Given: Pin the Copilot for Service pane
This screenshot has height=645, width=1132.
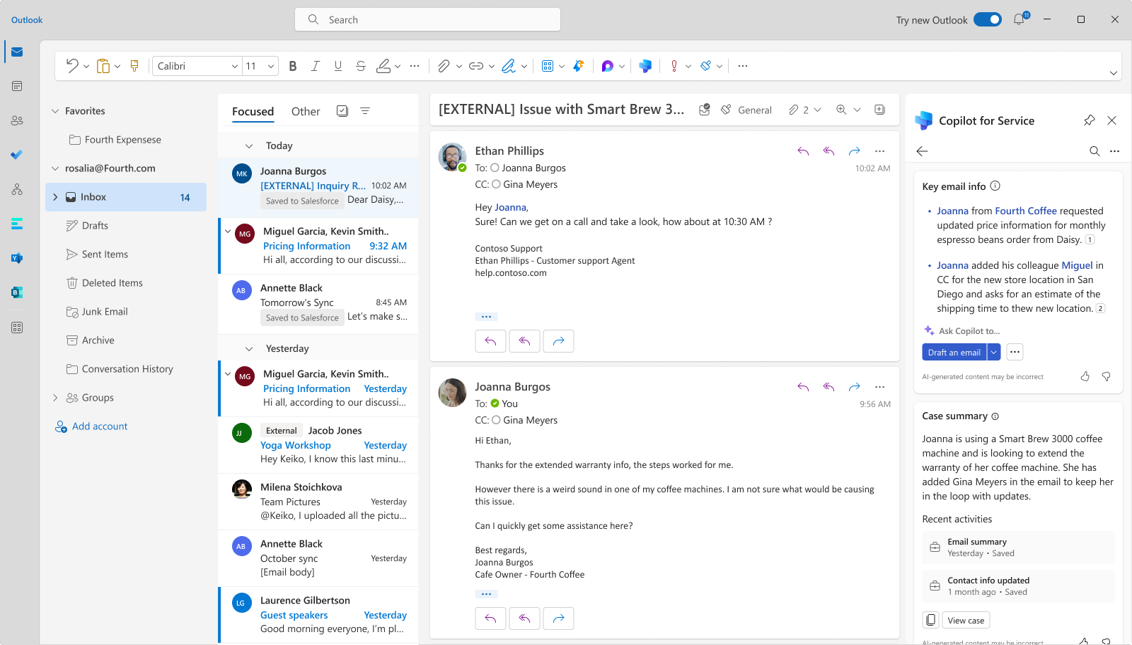Looking at the screenshot, I should coord(1089,121).
